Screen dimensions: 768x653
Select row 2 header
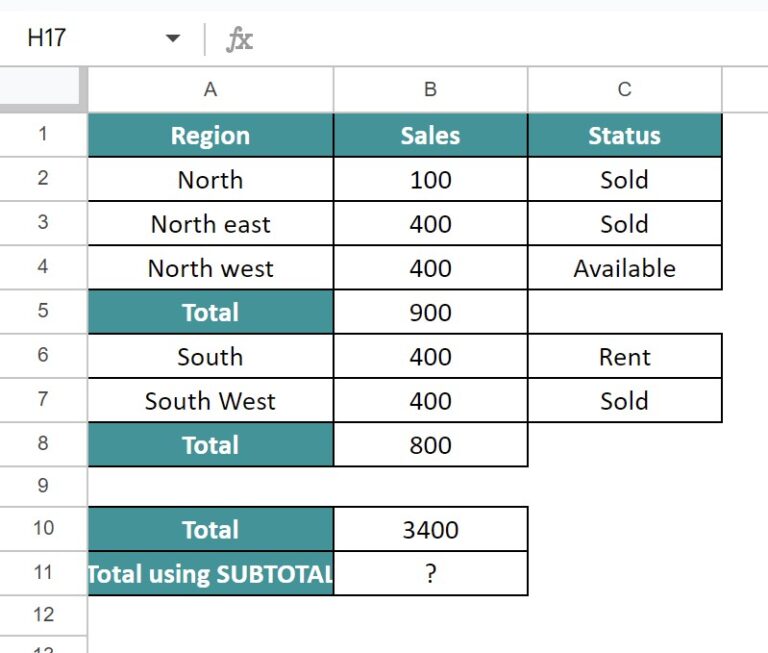pos(43,178)
